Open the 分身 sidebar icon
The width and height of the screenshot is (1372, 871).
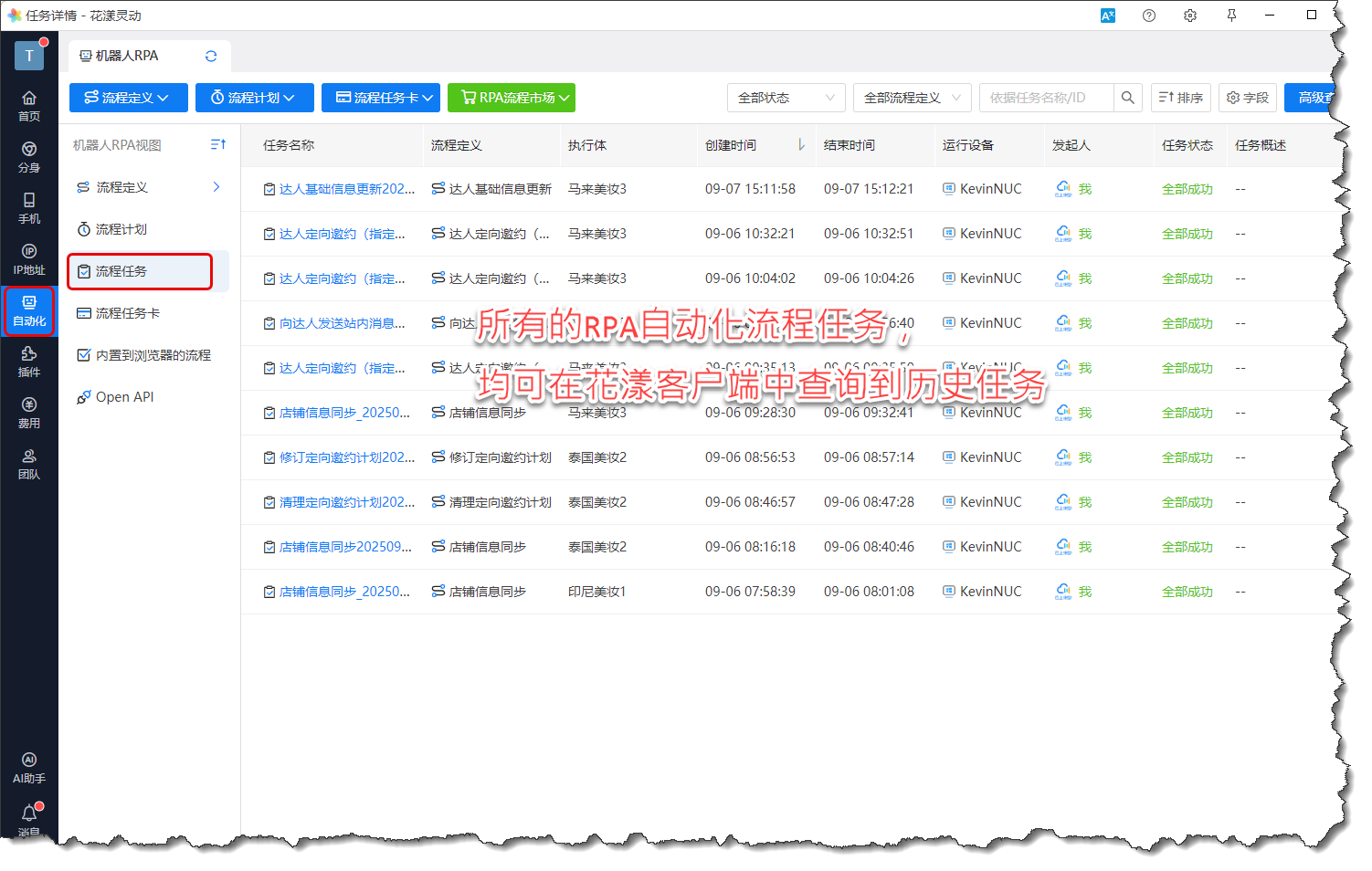pos(29,156)
